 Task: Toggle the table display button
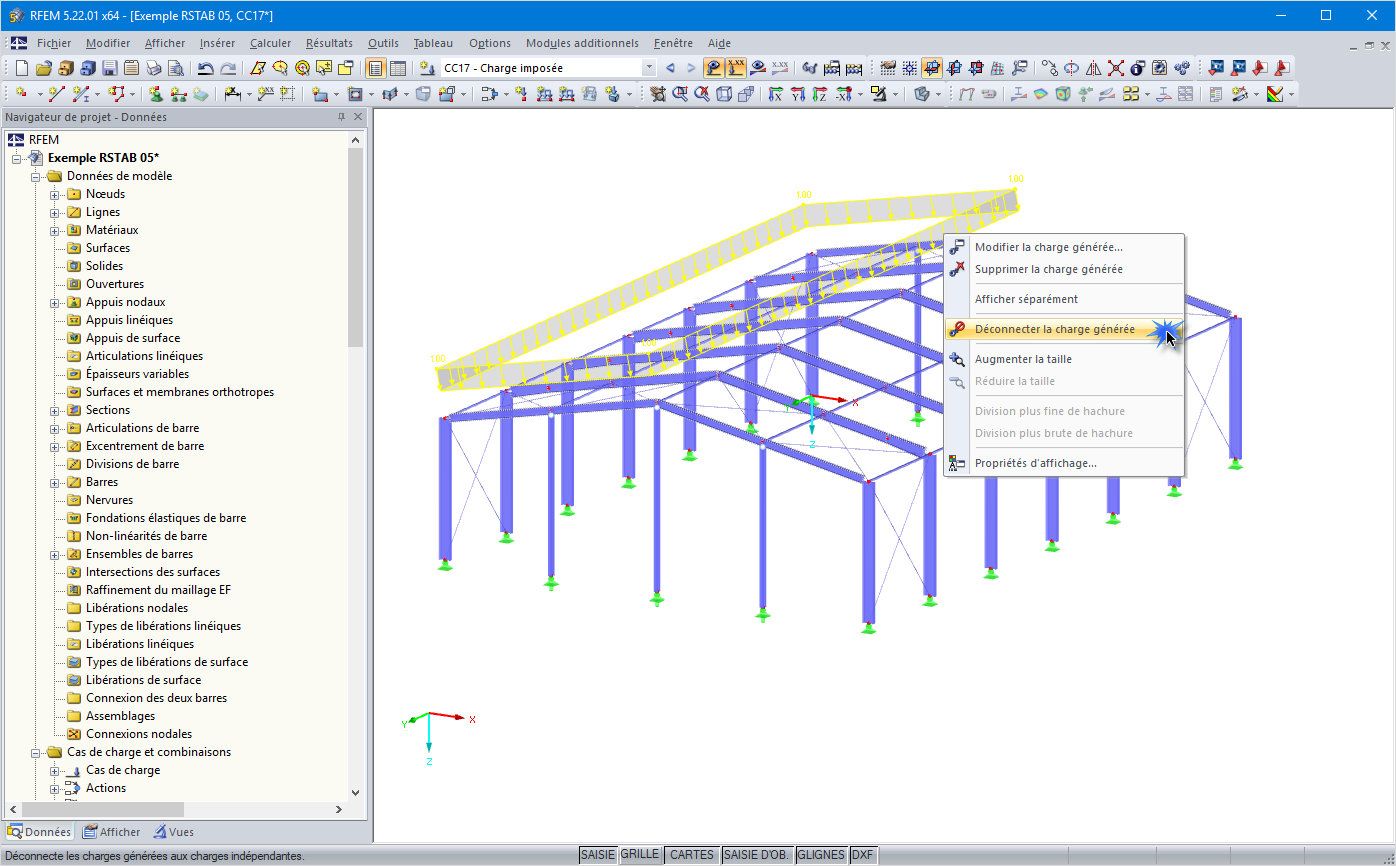(397, 68)
